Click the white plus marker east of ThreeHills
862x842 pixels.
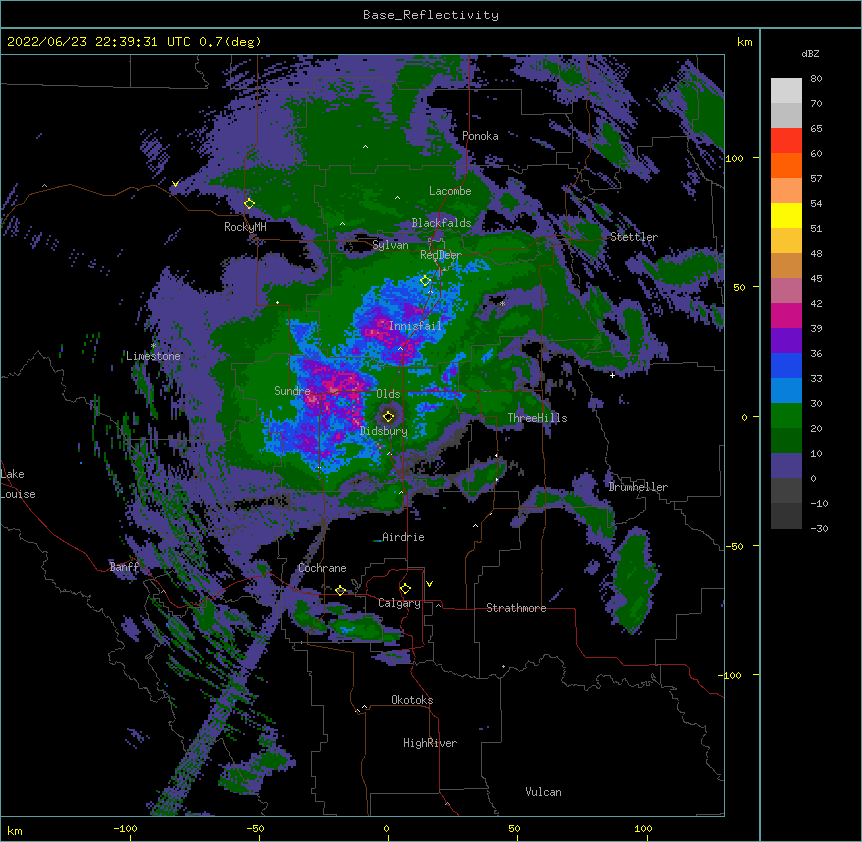(612, 375)
